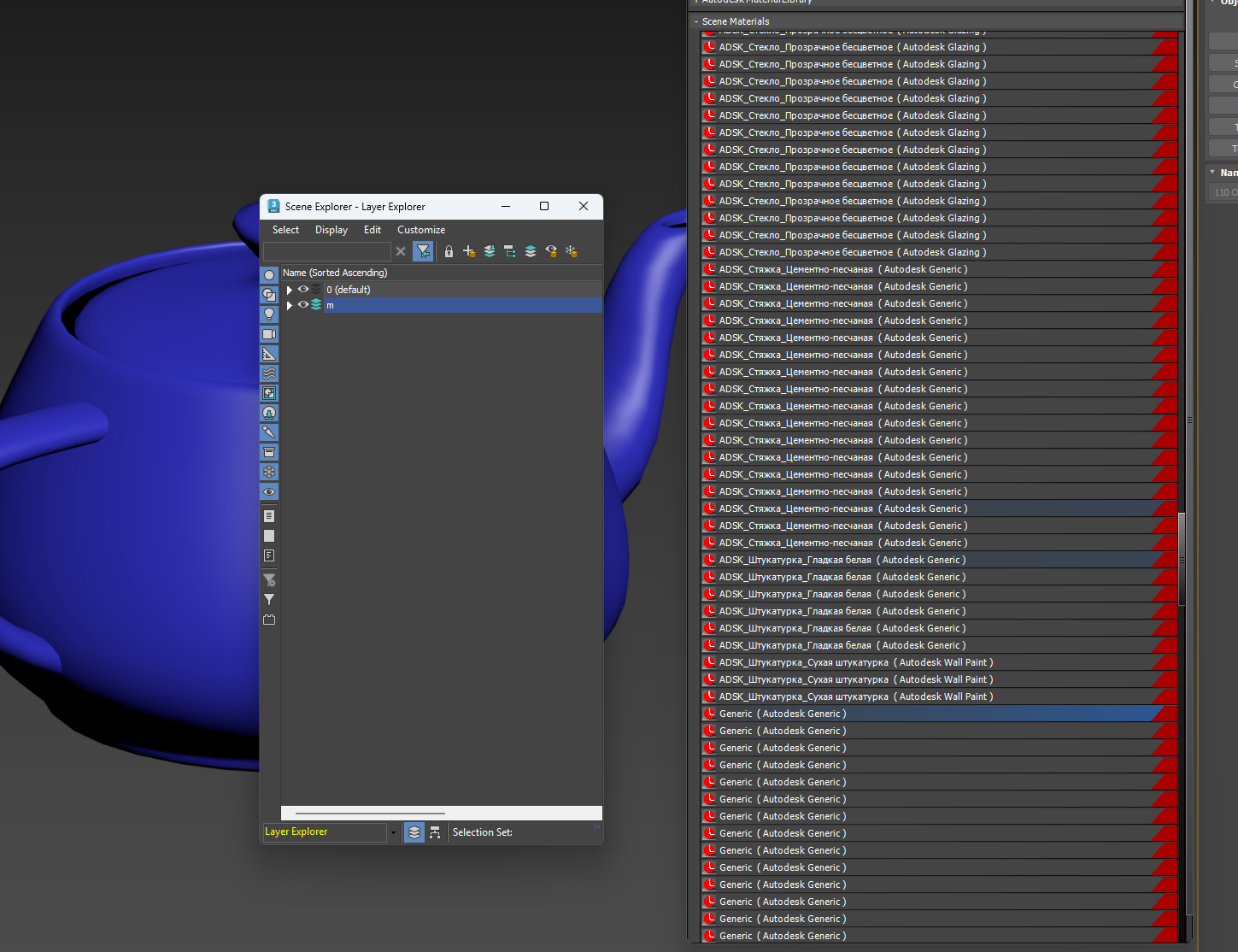1238x952 pixels.
Task: Click the Name (Sorted Ascending) column header
Action: click(442, 273)
